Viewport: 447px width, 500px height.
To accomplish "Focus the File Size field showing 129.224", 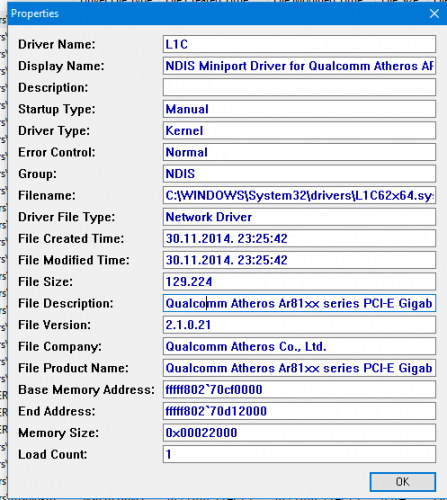I will click(x=299, y=282).
